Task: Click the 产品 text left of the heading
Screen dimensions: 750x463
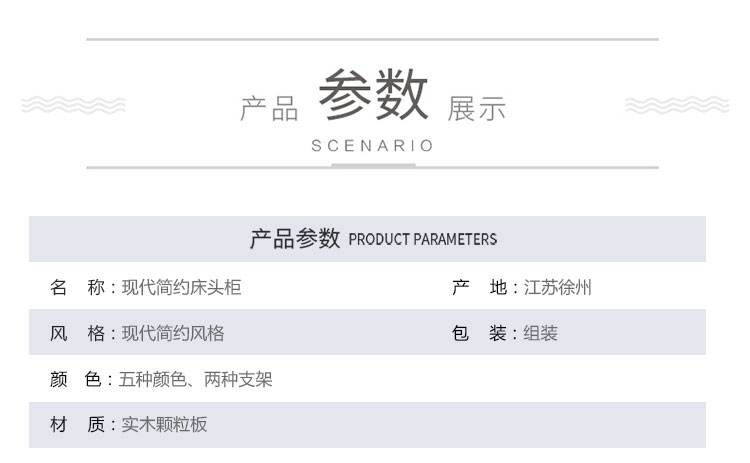Action: coord(269,109)
